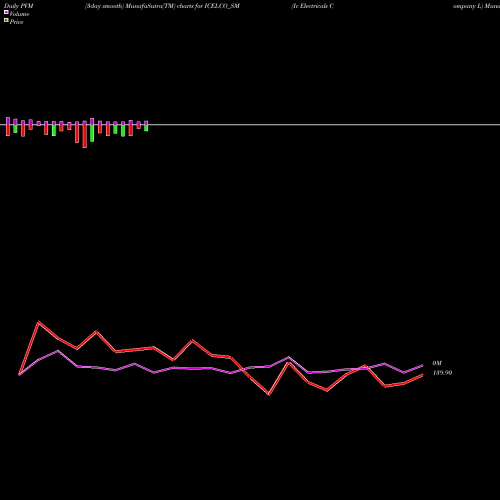This screenshot has width=500, height=500.
Task: Click the tallest red bar in histogram
Action: coord(85,136)
